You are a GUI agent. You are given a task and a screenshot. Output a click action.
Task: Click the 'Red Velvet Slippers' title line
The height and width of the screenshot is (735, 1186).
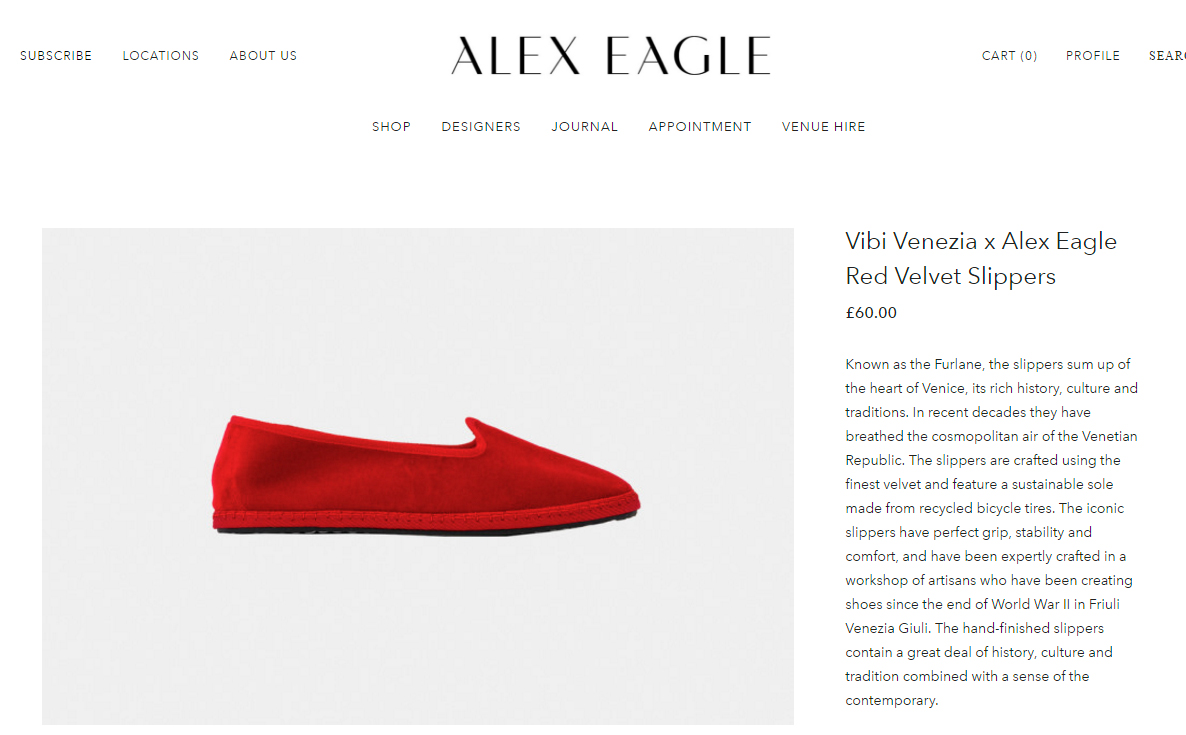click(x=950, y=276)
